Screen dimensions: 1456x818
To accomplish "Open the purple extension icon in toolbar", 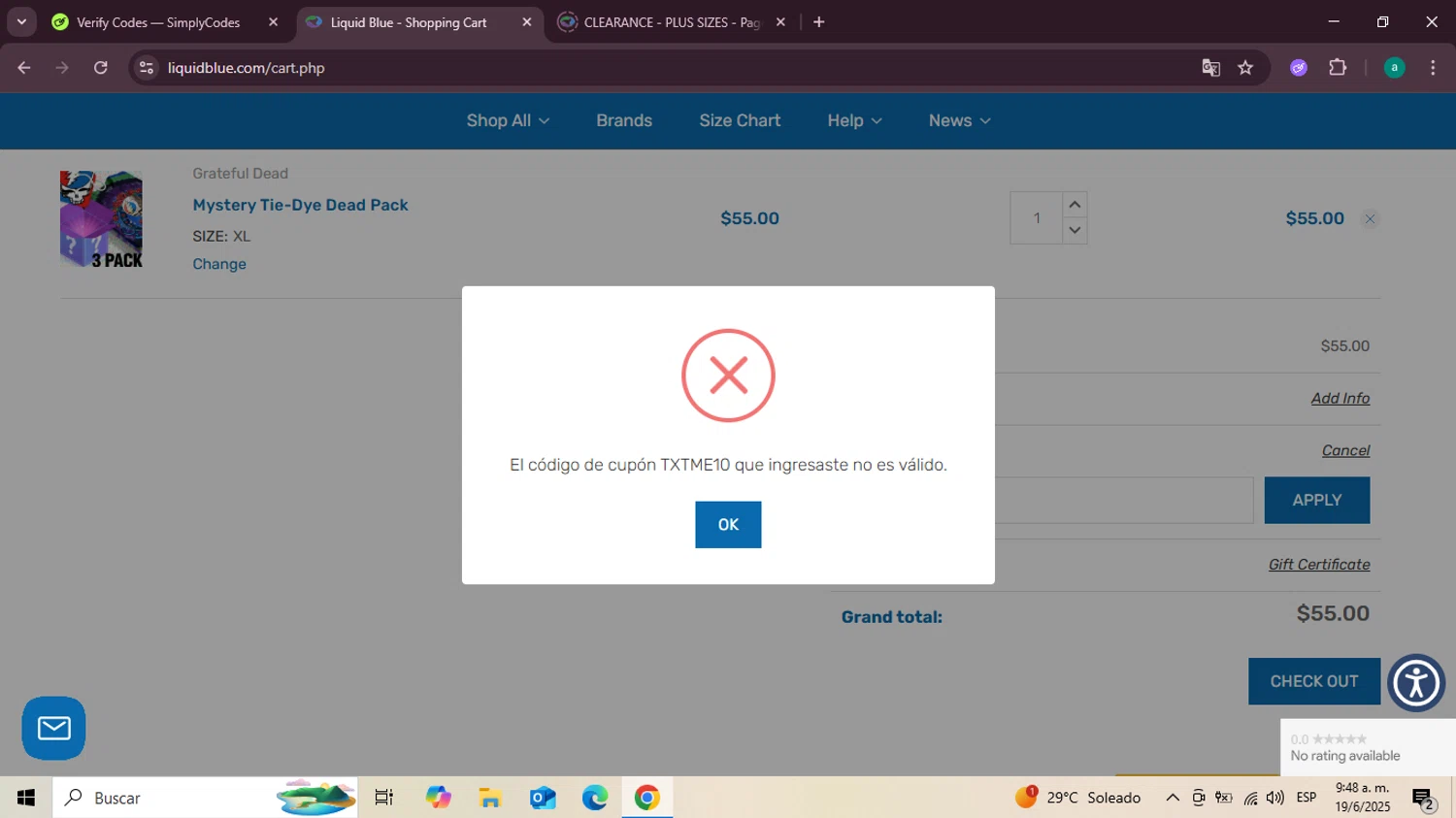I will 1299,68.
